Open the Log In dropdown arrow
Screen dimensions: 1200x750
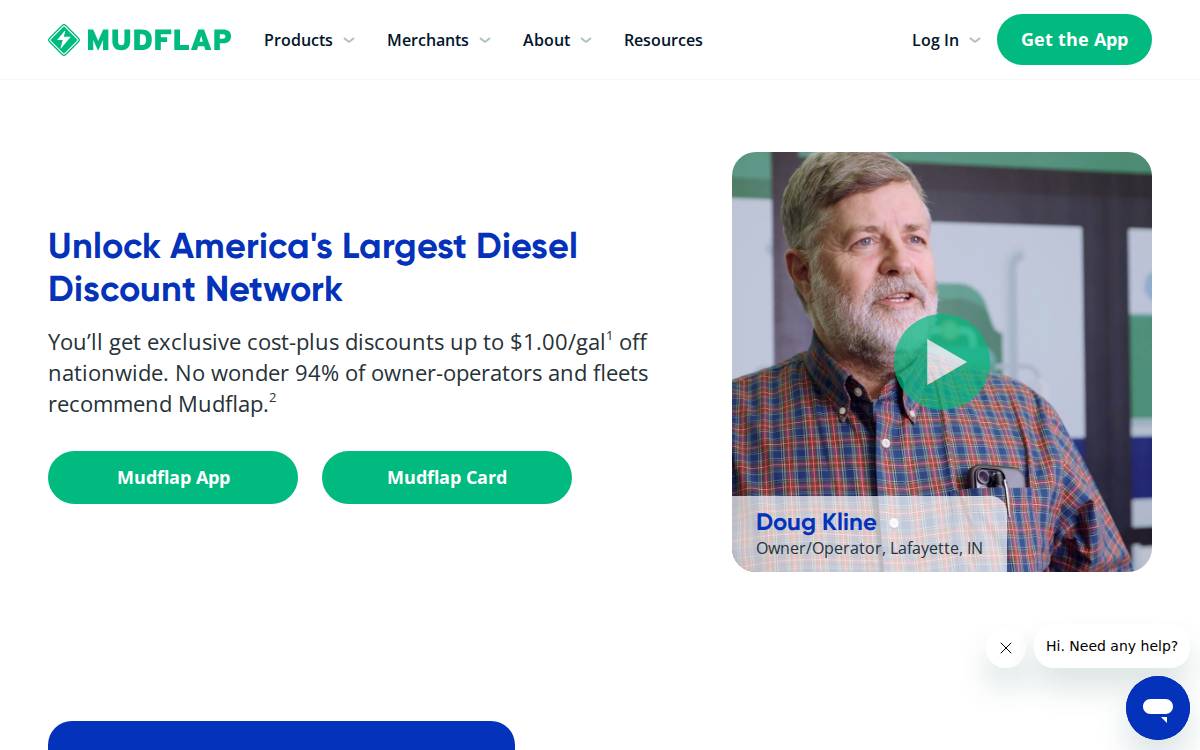click(x=975, y=40)
